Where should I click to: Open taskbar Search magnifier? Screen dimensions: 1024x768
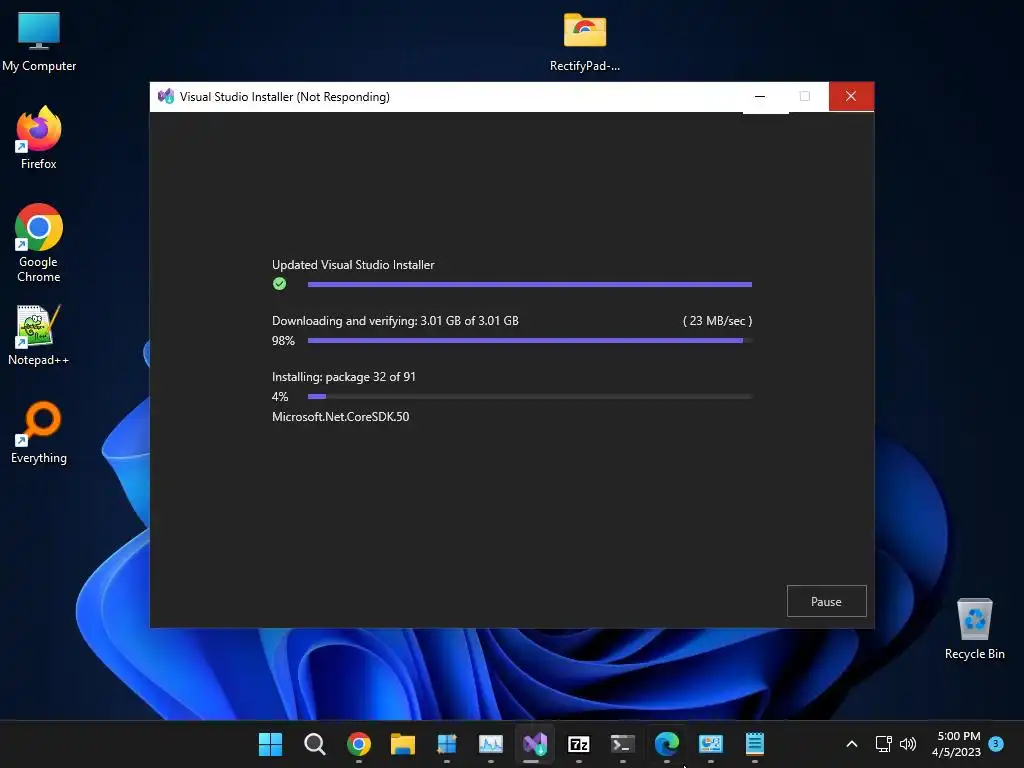315,744
